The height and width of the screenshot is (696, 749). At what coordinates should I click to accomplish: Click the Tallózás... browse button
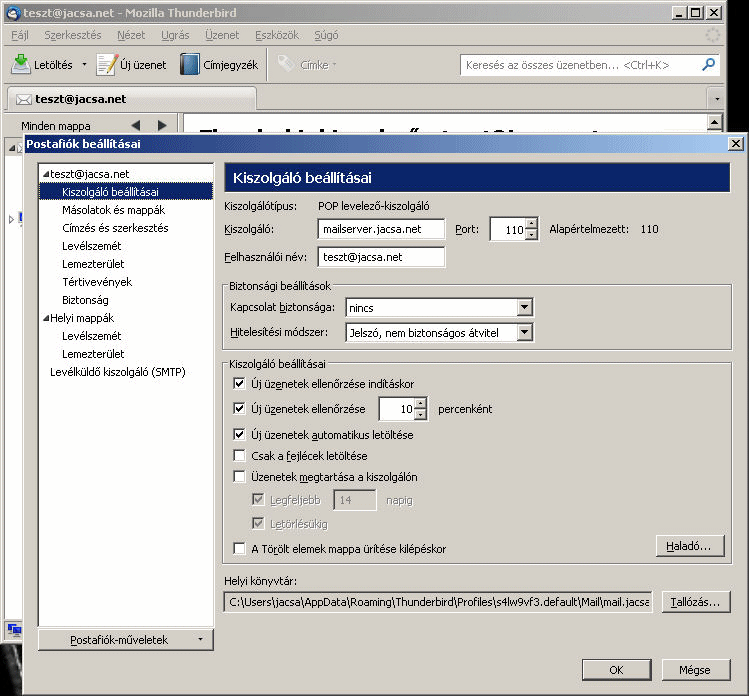[x=696, y=602]
